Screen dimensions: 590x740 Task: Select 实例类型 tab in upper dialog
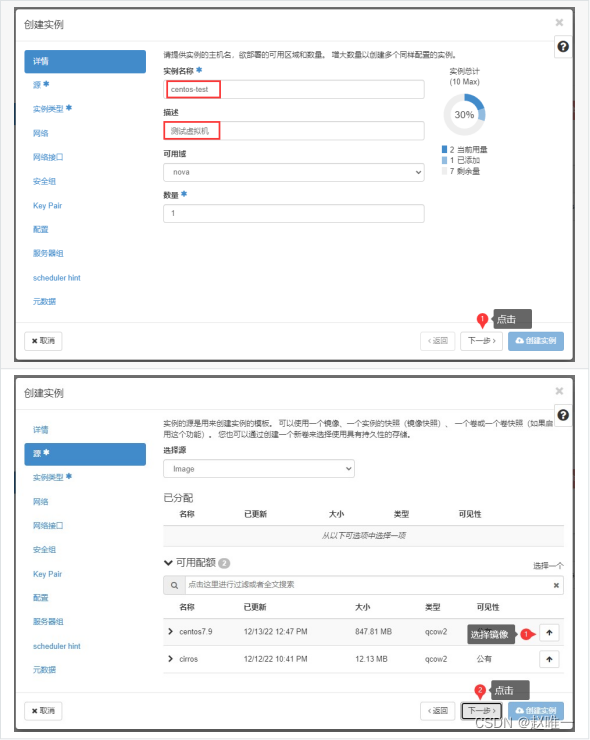tap(52, 109)
